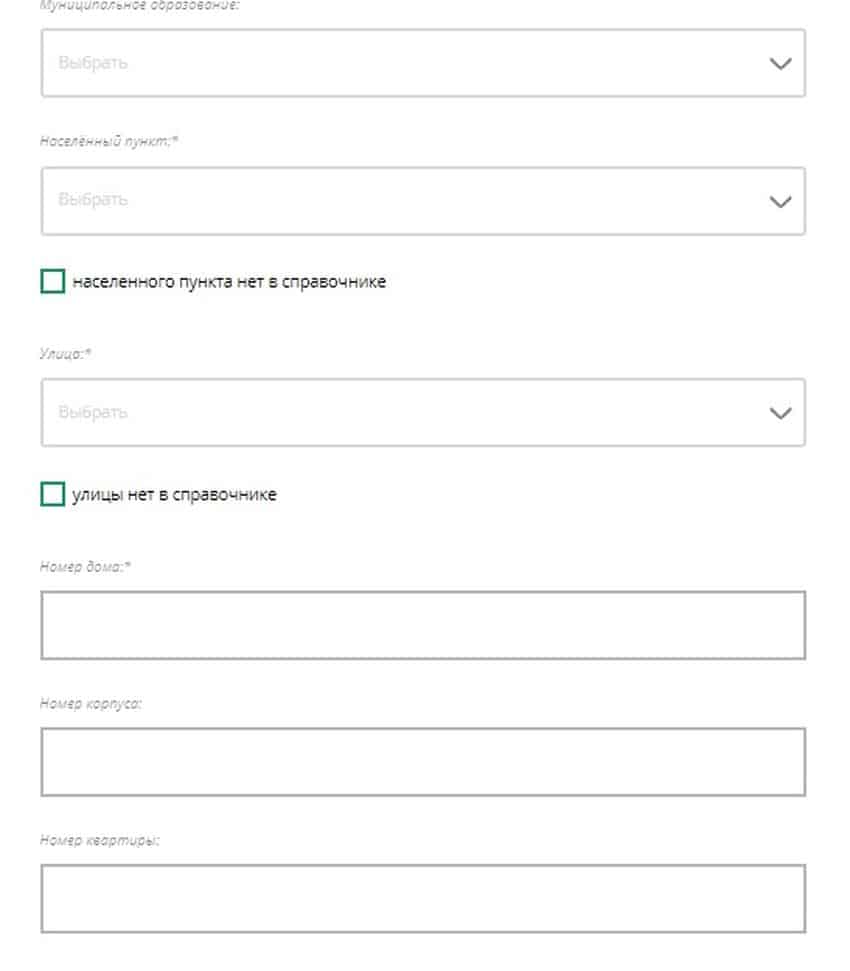Click the Номер квартиры field label
The height and width of the screenshot is (971, 850).
pyautogui.click(x=100, y=840)
